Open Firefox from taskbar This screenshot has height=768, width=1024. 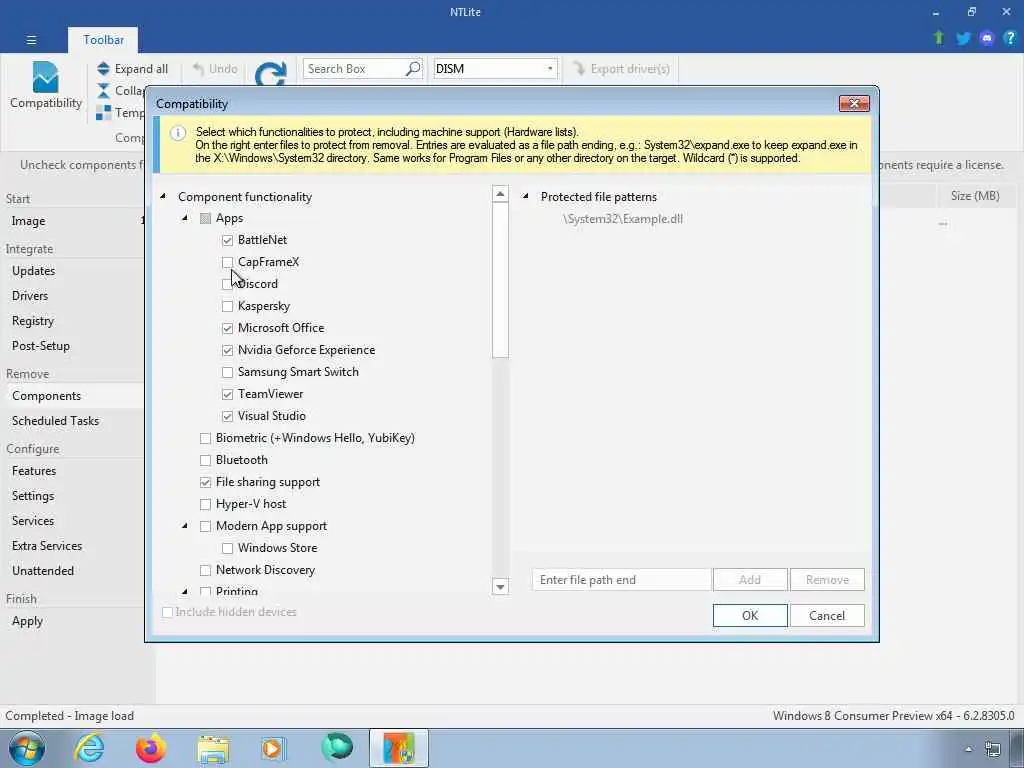coord(151,748)
